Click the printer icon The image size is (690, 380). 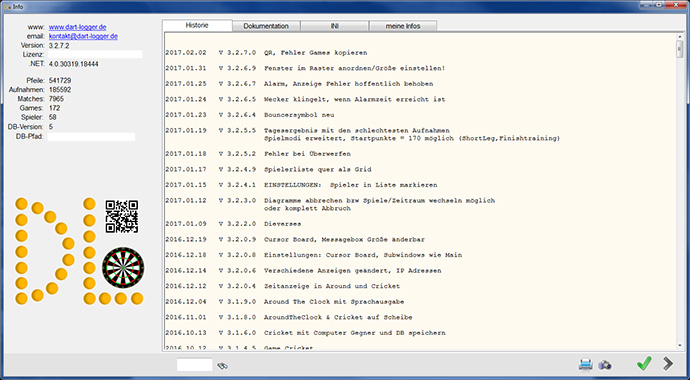(586, 364)
